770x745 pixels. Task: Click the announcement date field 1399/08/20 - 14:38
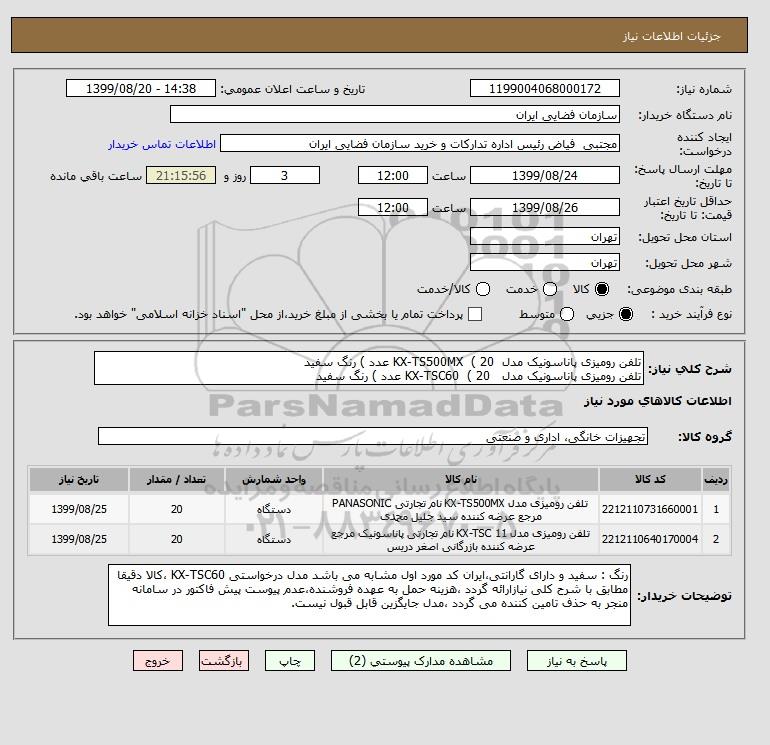pyautogui.click(x=141, y=88)
